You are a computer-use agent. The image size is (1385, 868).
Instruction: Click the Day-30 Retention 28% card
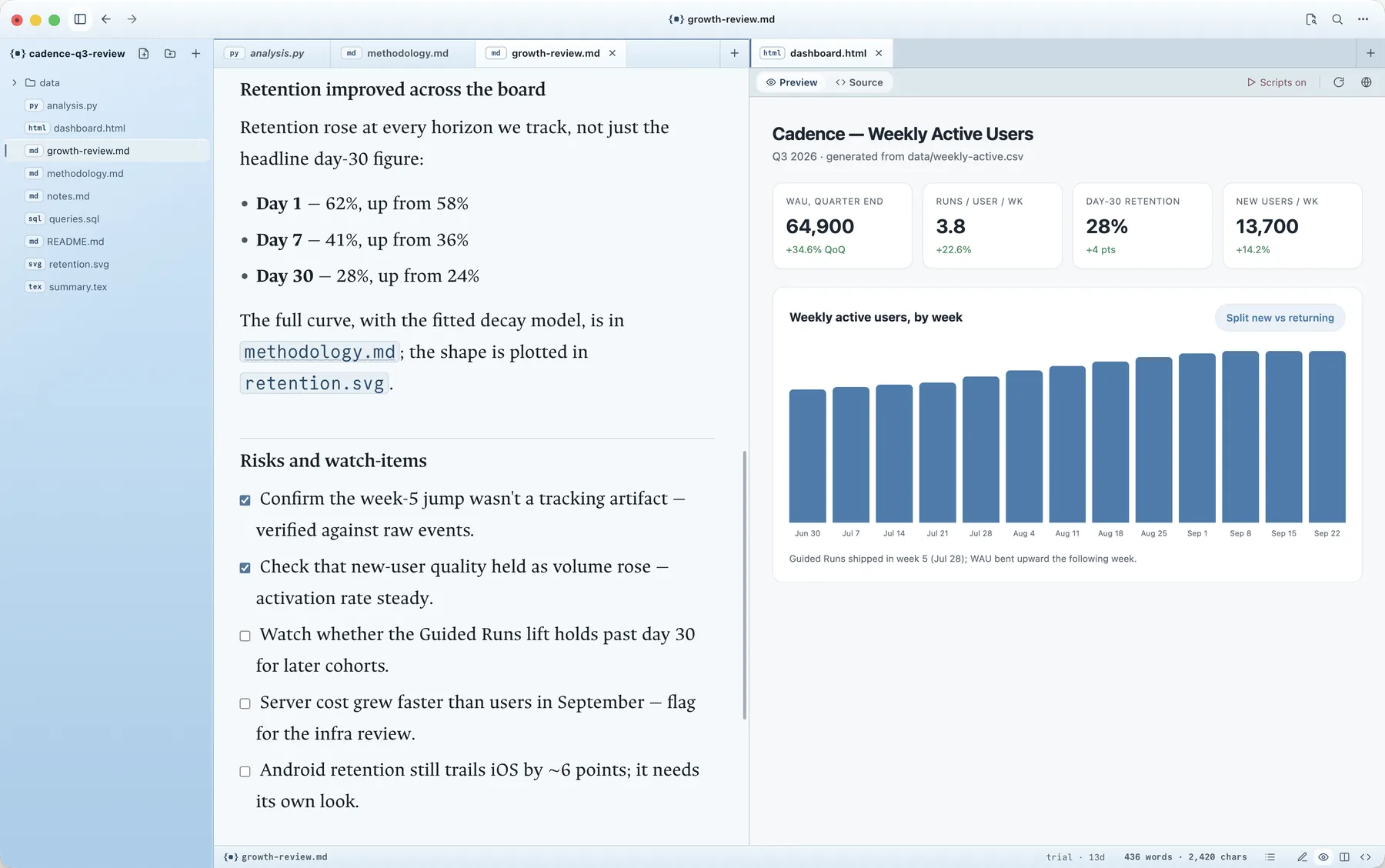1142,225
